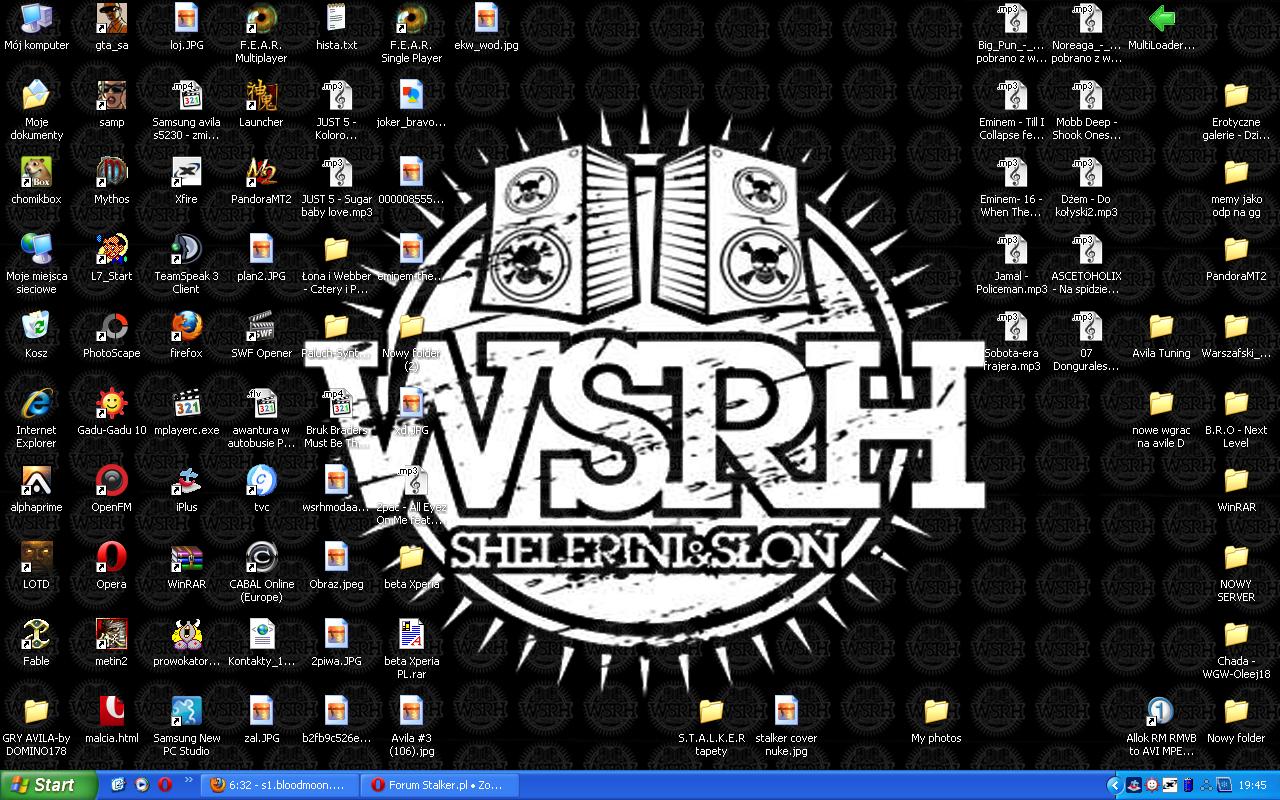Select the hista.txt text file
Viewport: 1280px width, 800px height.
pyautogui.click(x=336, y=20)
